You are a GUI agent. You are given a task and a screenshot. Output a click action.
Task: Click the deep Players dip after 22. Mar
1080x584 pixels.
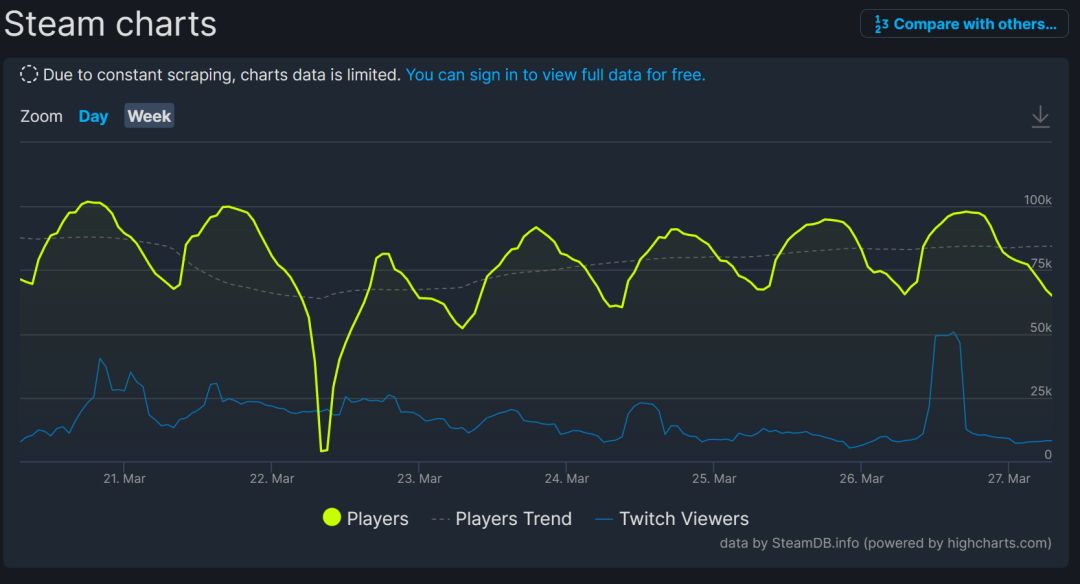323,449
